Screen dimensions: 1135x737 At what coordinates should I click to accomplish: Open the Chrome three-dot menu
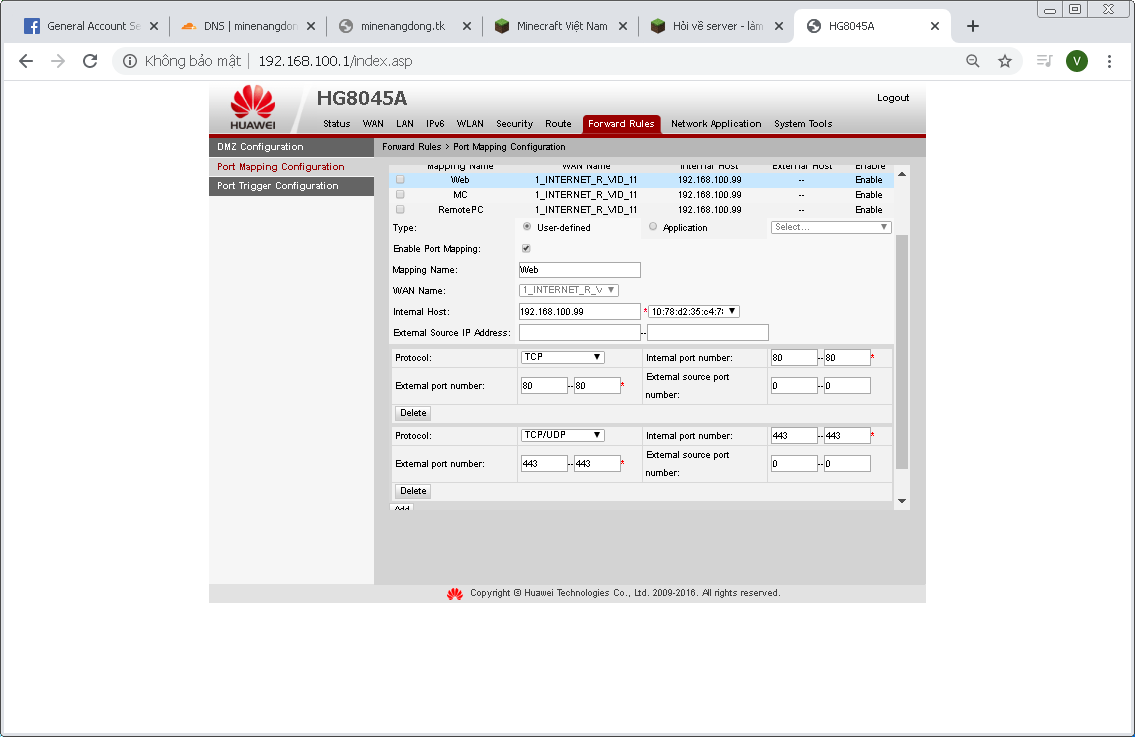[x=1109, y=61]
